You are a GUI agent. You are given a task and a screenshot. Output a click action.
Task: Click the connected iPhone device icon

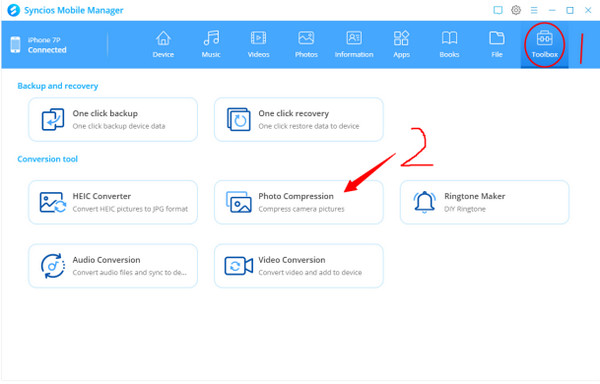[x=15, y=45]
